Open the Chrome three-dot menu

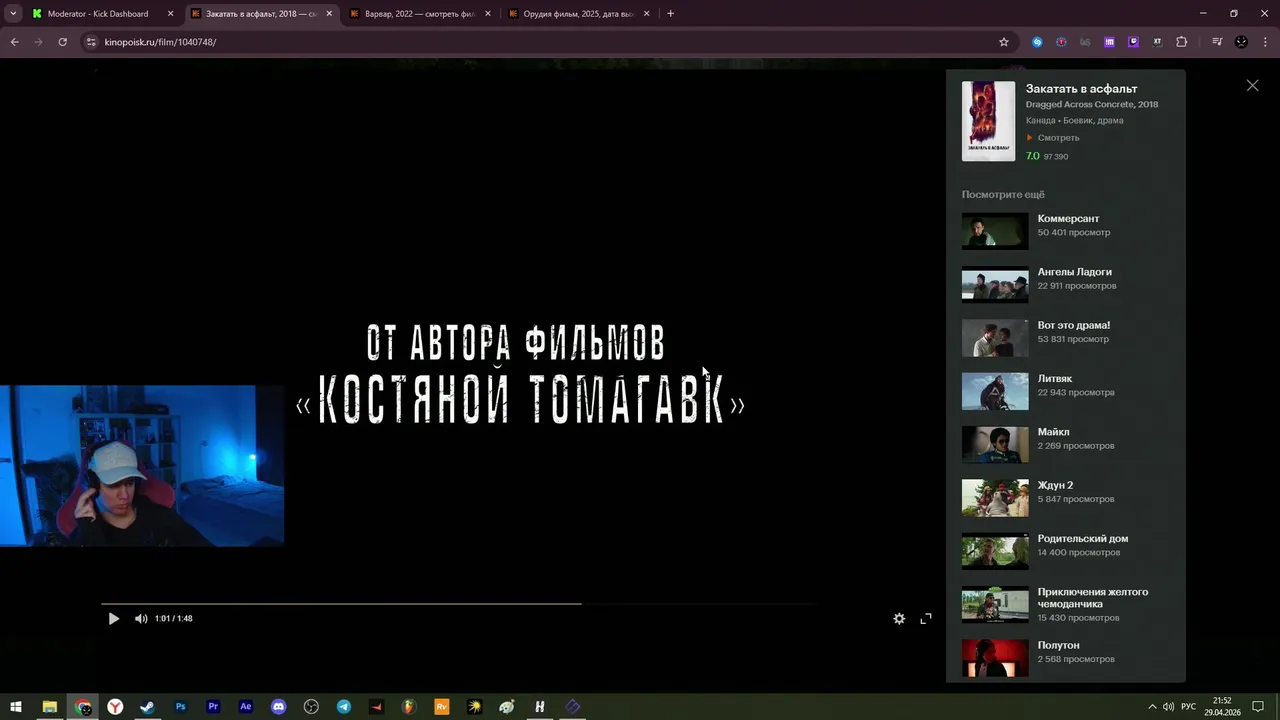(1264, 42)
